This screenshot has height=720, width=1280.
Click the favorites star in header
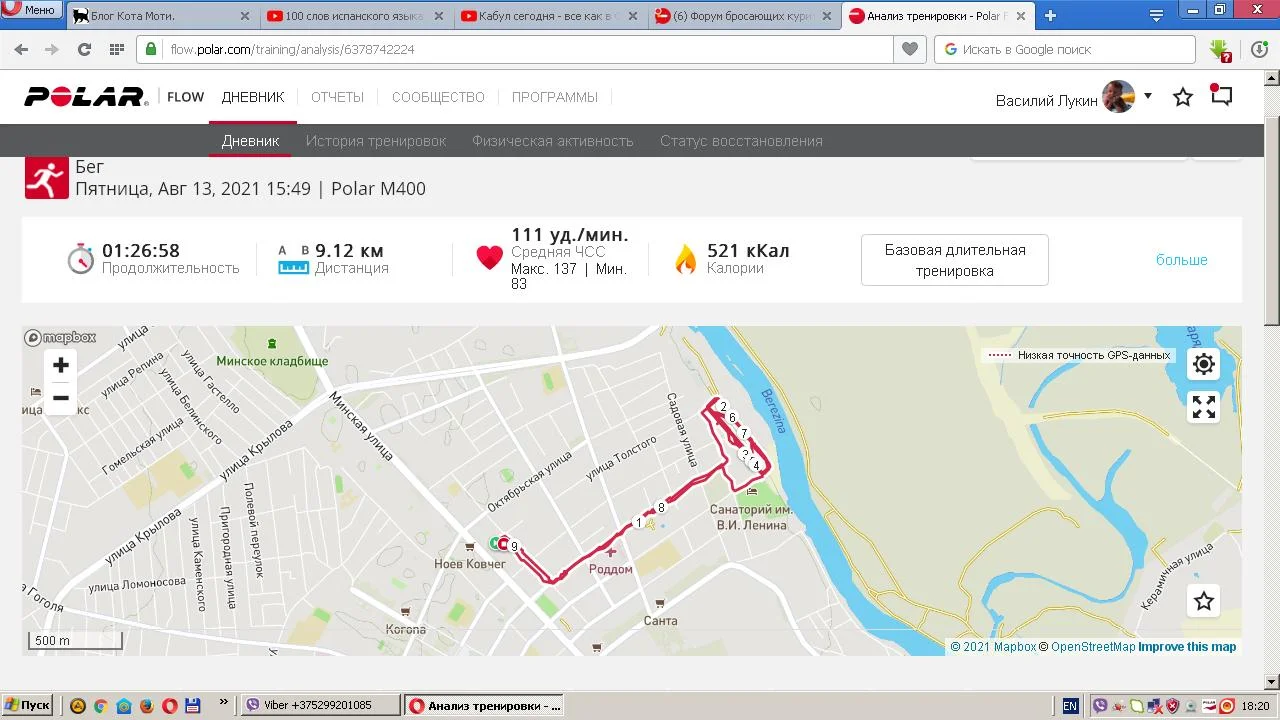coord(1183,97)
